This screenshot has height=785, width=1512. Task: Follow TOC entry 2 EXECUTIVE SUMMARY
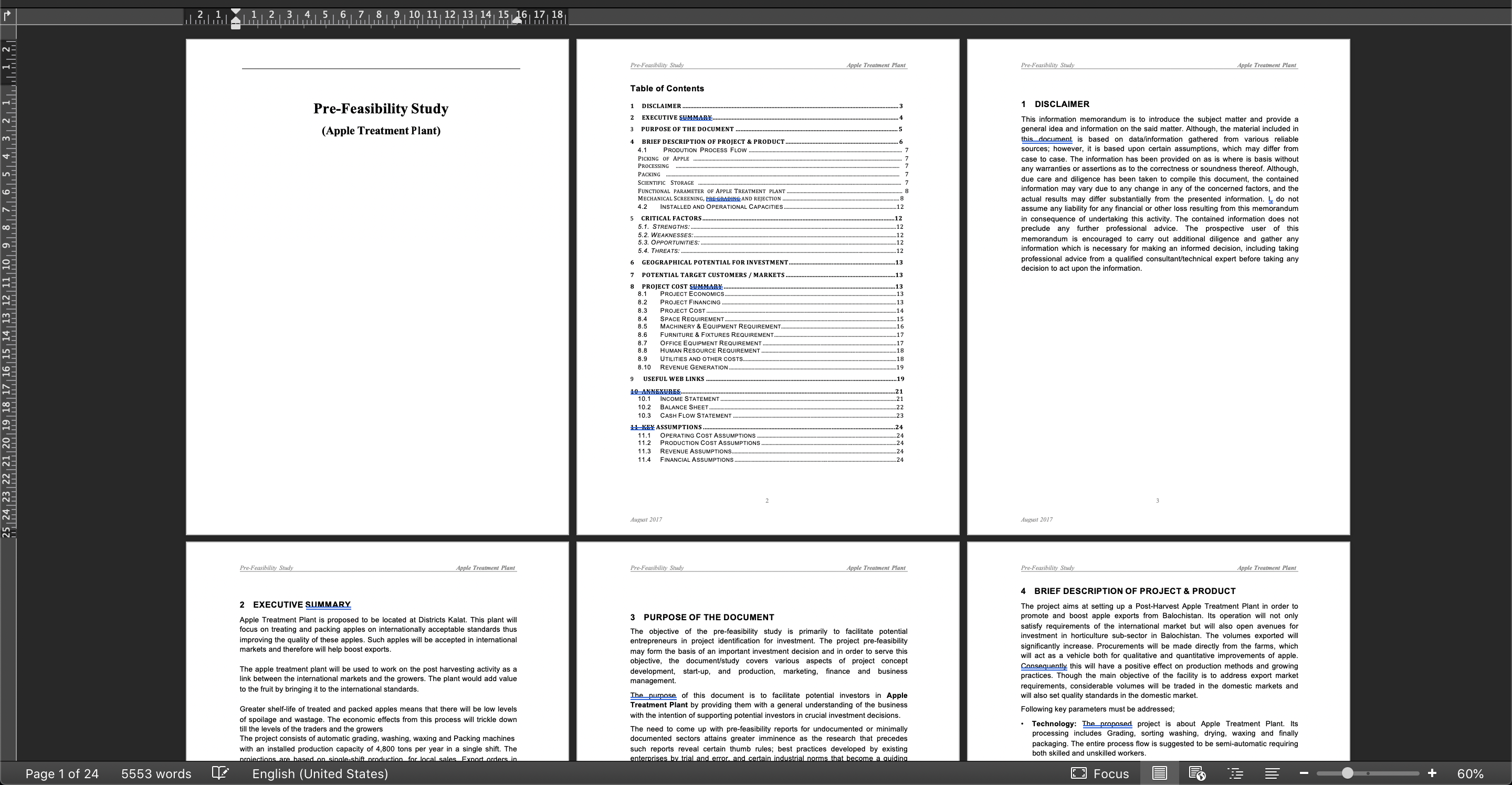[766, 118]
